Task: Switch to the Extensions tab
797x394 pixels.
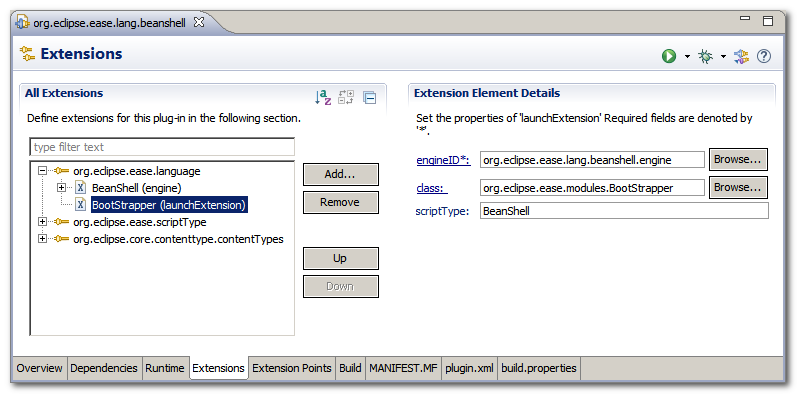Action: coord(219,368)
